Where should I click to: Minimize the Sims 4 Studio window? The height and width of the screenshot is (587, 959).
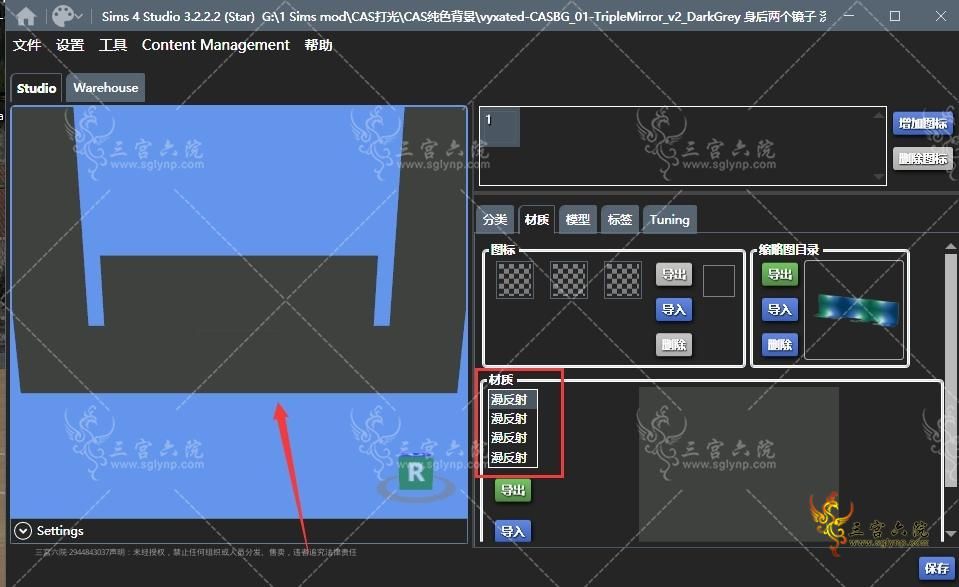point(849,16)
